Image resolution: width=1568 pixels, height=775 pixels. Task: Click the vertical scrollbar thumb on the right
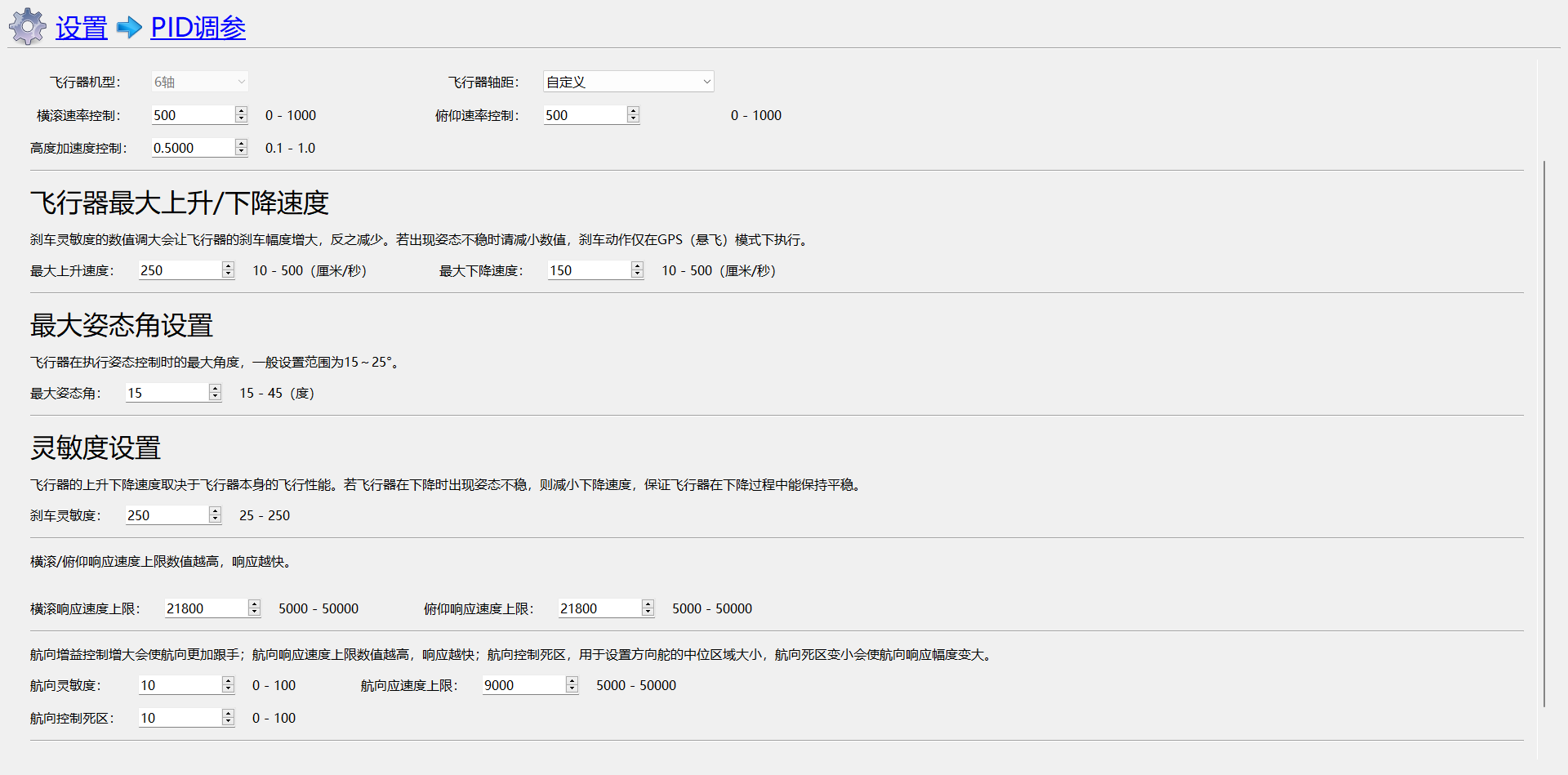point(1544,434)
